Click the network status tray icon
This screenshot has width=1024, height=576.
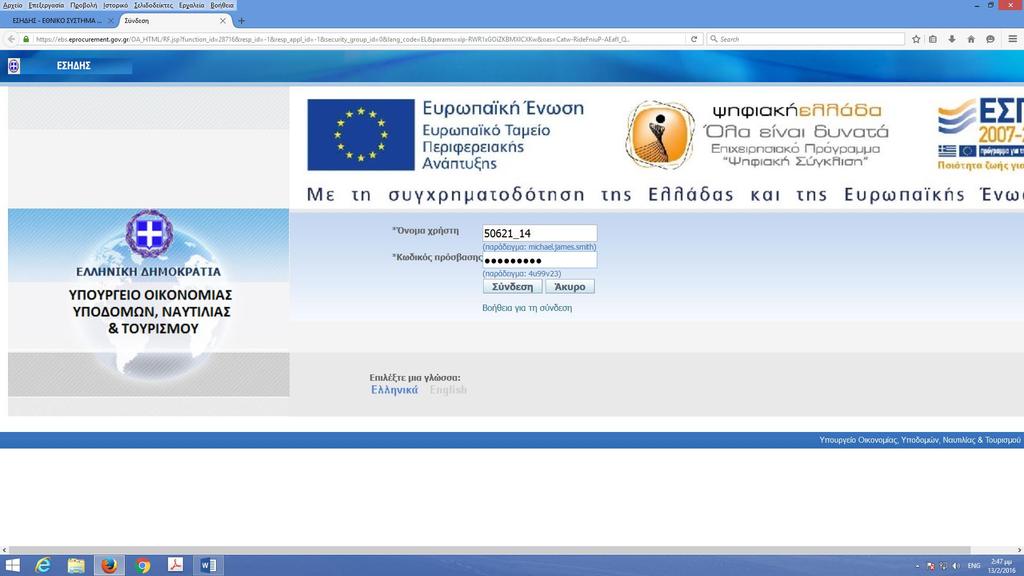(943, 566)
